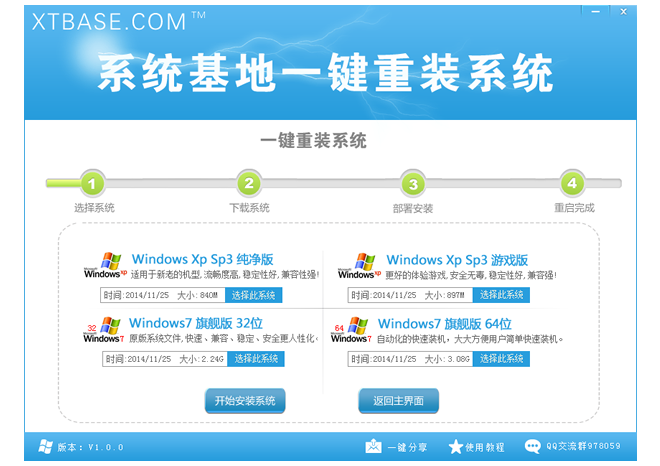Click the Windows flag icon beside version

44,446
